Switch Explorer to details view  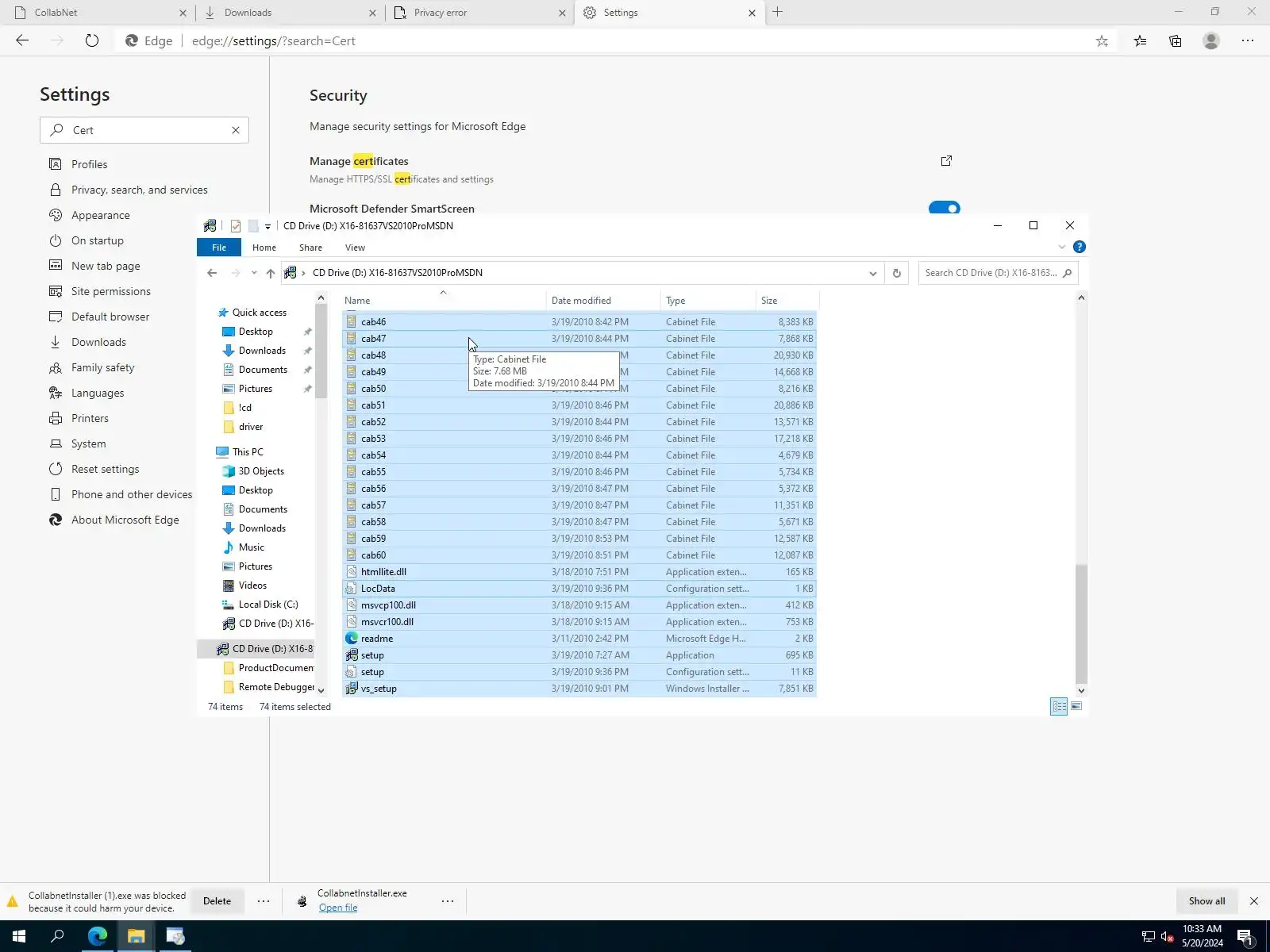coord(1059,706)
